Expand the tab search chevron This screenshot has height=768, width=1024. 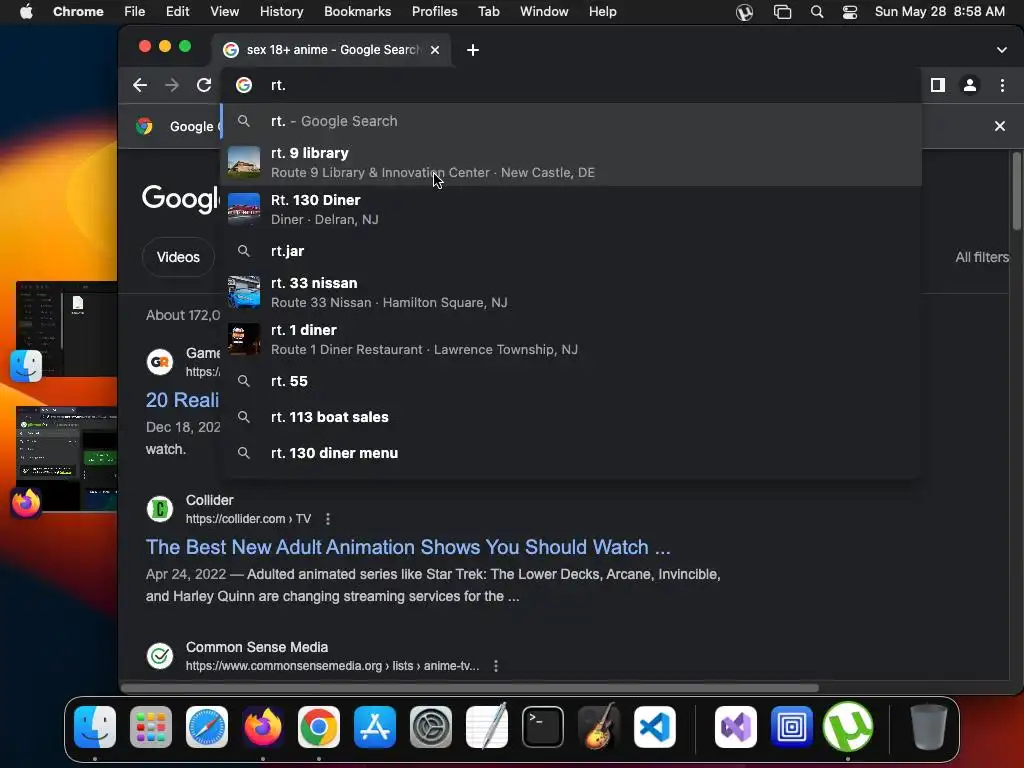tap(1002, 50)
